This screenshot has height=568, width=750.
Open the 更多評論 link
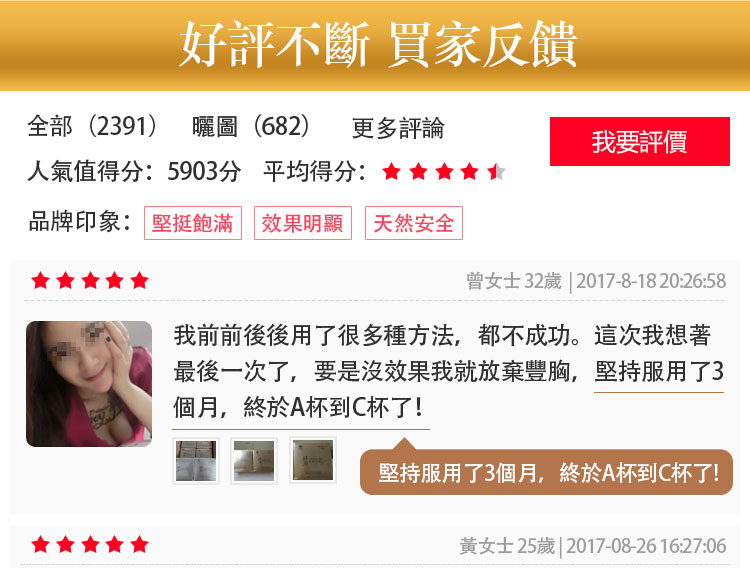click(x=398, y=128)
